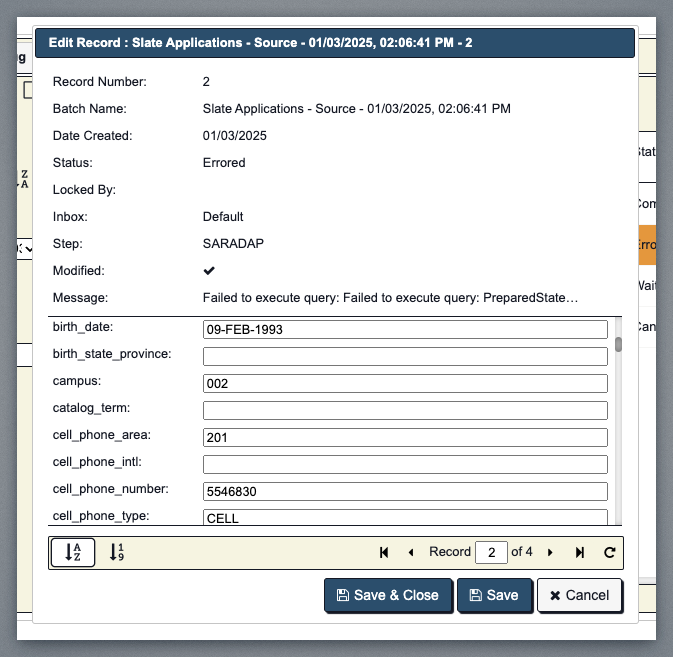Click into the catalog_term input
Image resolution: width=673 pixels, height=657 pixels.
click(x=405, y=410)
